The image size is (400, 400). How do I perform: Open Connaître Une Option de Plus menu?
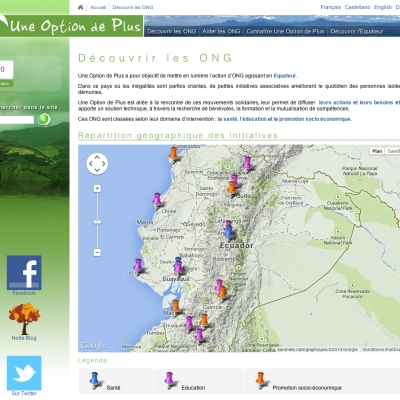[285, 31]
